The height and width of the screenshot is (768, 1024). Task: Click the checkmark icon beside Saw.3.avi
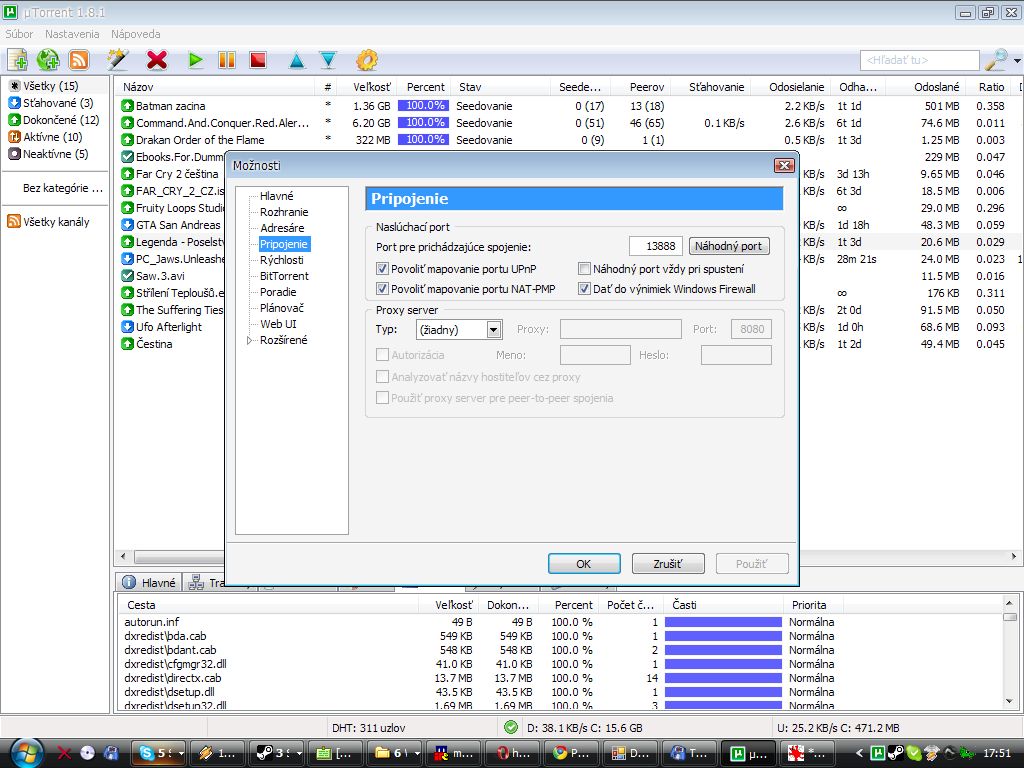[127, 276]
